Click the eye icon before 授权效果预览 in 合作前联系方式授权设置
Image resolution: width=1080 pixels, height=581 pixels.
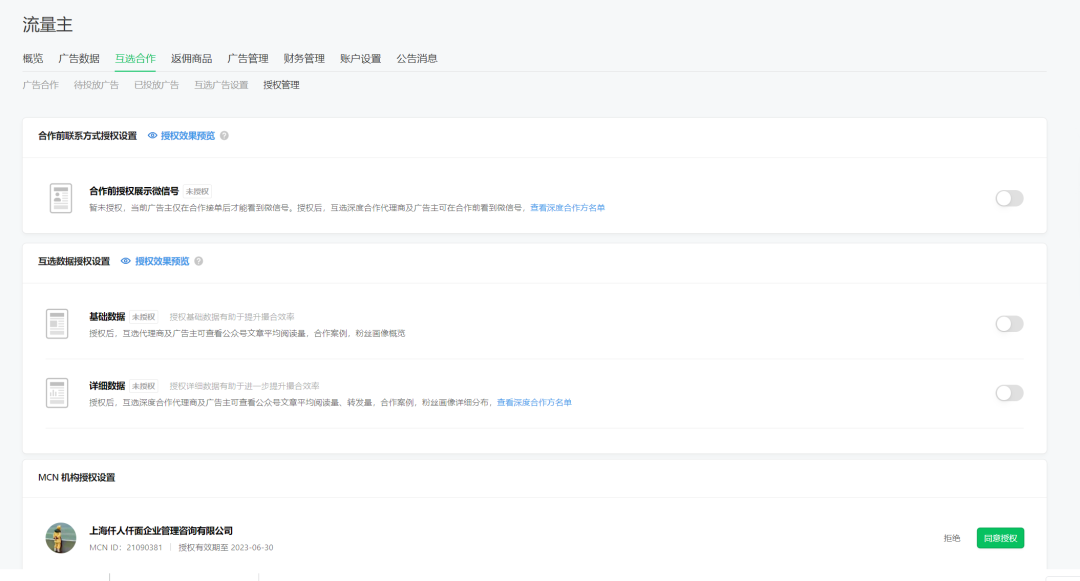pyautogui.click(x=150, y=136)
